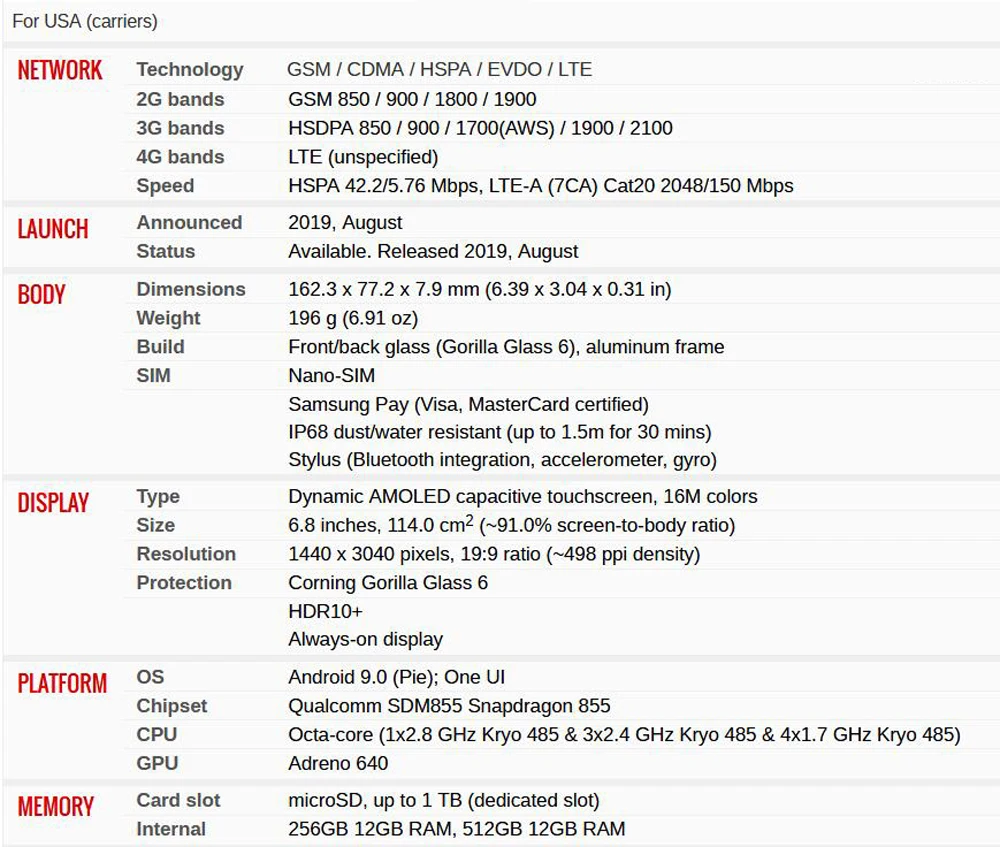The height and width of the screenshot is (847, 1000).
Task: Open the 2G bands label
Action: (x=180, y=99)
